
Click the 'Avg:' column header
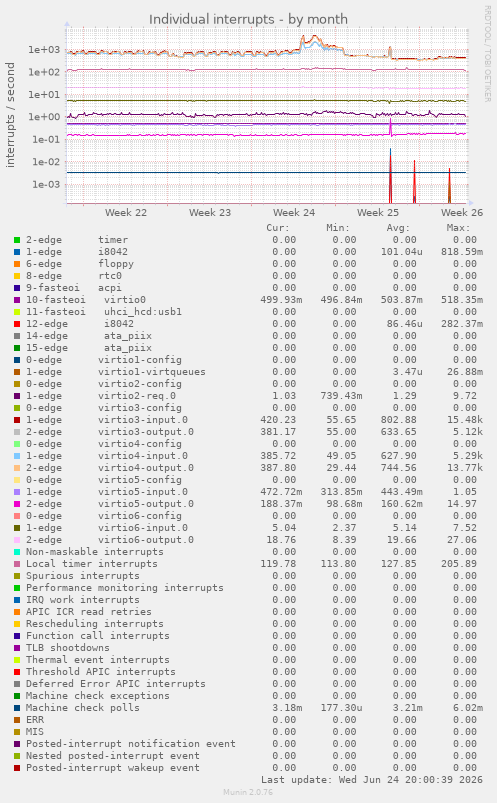point(398,228)
